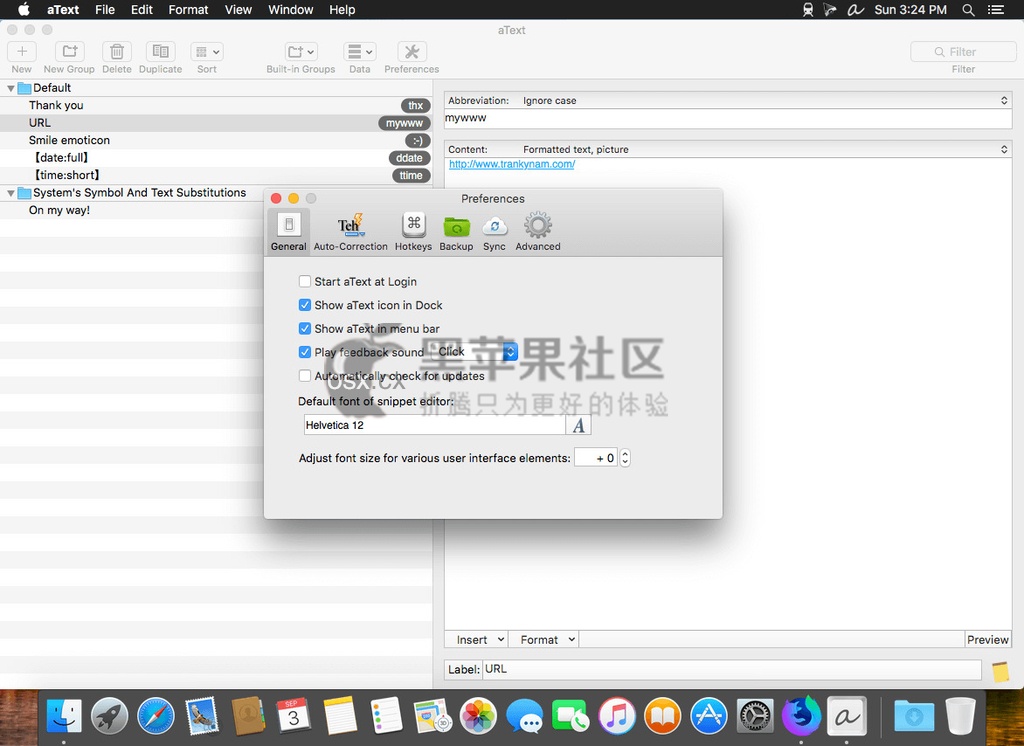
Task: Open the Edit menu
Action: coord(142,10)
